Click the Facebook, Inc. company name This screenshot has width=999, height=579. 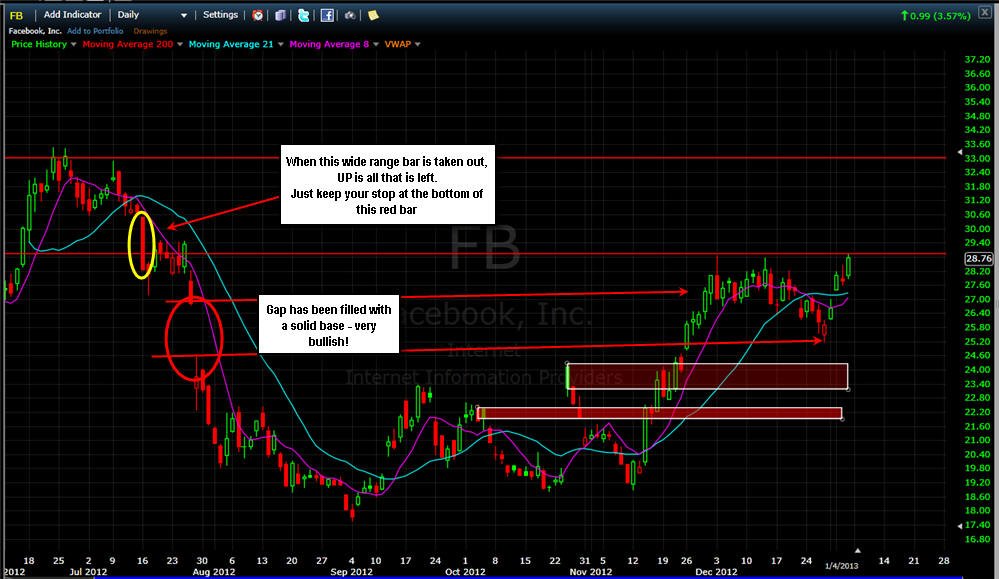(35, 31)
